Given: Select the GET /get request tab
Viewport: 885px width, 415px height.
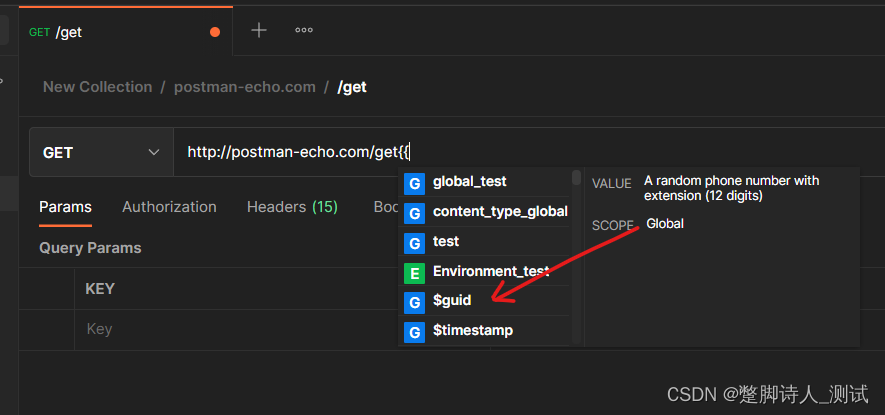Looking at the screenshot, I should [125, 32].
